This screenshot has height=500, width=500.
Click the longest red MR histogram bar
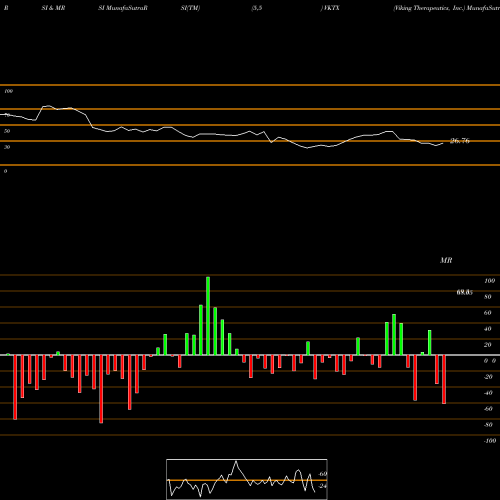click(101, 389)
